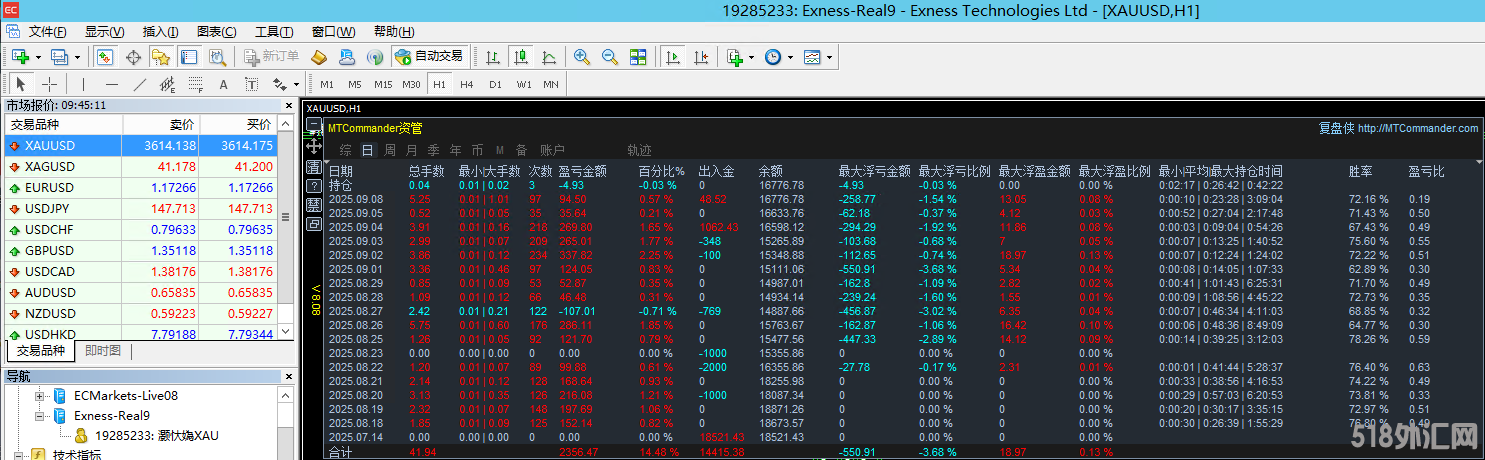Toggle chart shift from right edge
Viewport: 1485px width, 460px height.
point(701,57)
